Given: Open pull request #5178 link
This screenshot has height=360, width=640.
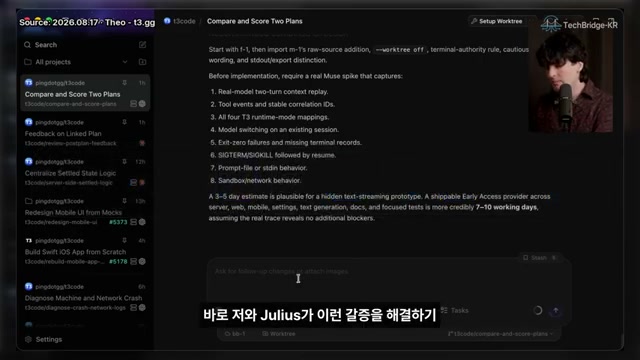Looking at the screenshot, I should coord(118,262).
